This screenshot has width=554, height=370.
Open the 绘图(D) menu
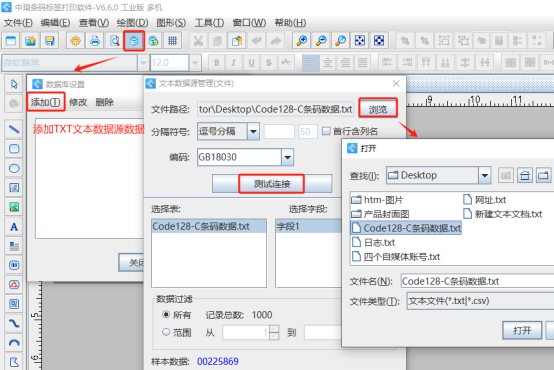coord(132,23)
